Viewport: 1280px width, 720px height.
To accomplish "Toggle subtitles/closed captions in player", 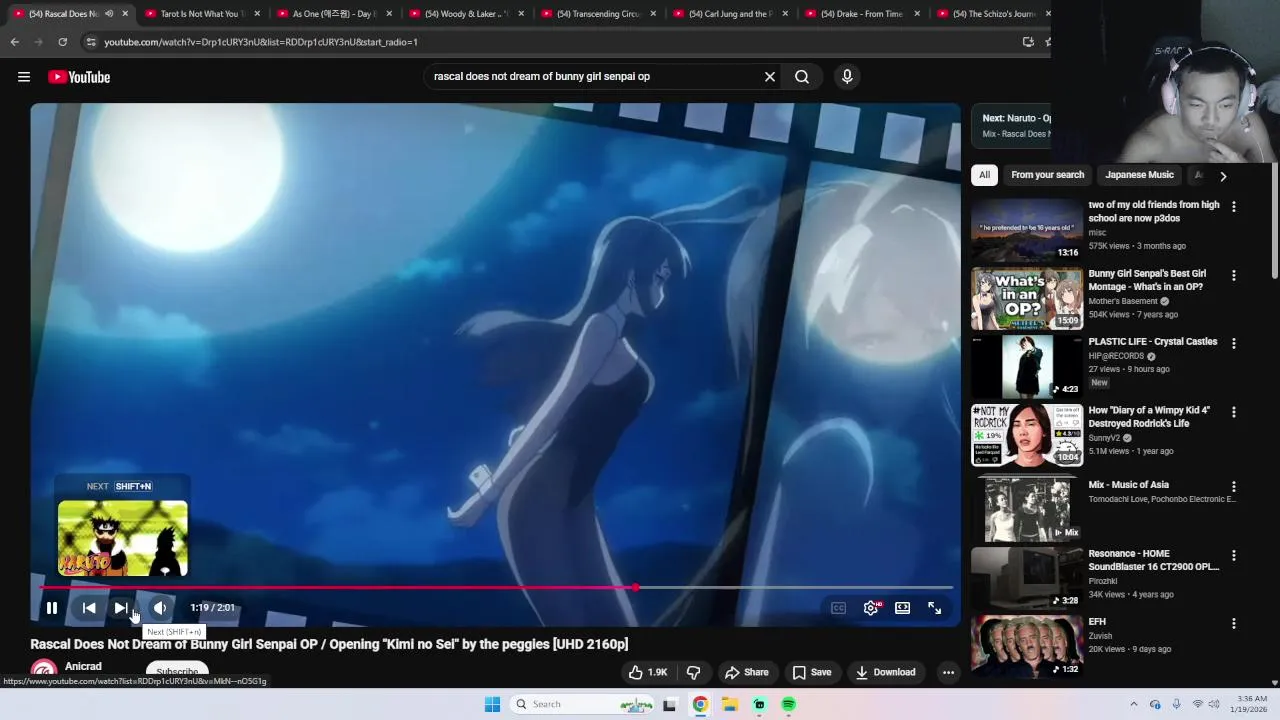I will [838, 608].
